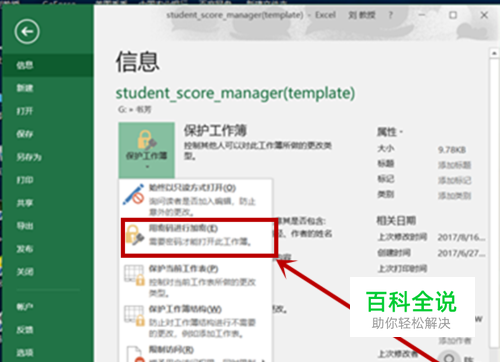
Task: Open the 新建 tab in sidebar
Action: pos(48,88)
